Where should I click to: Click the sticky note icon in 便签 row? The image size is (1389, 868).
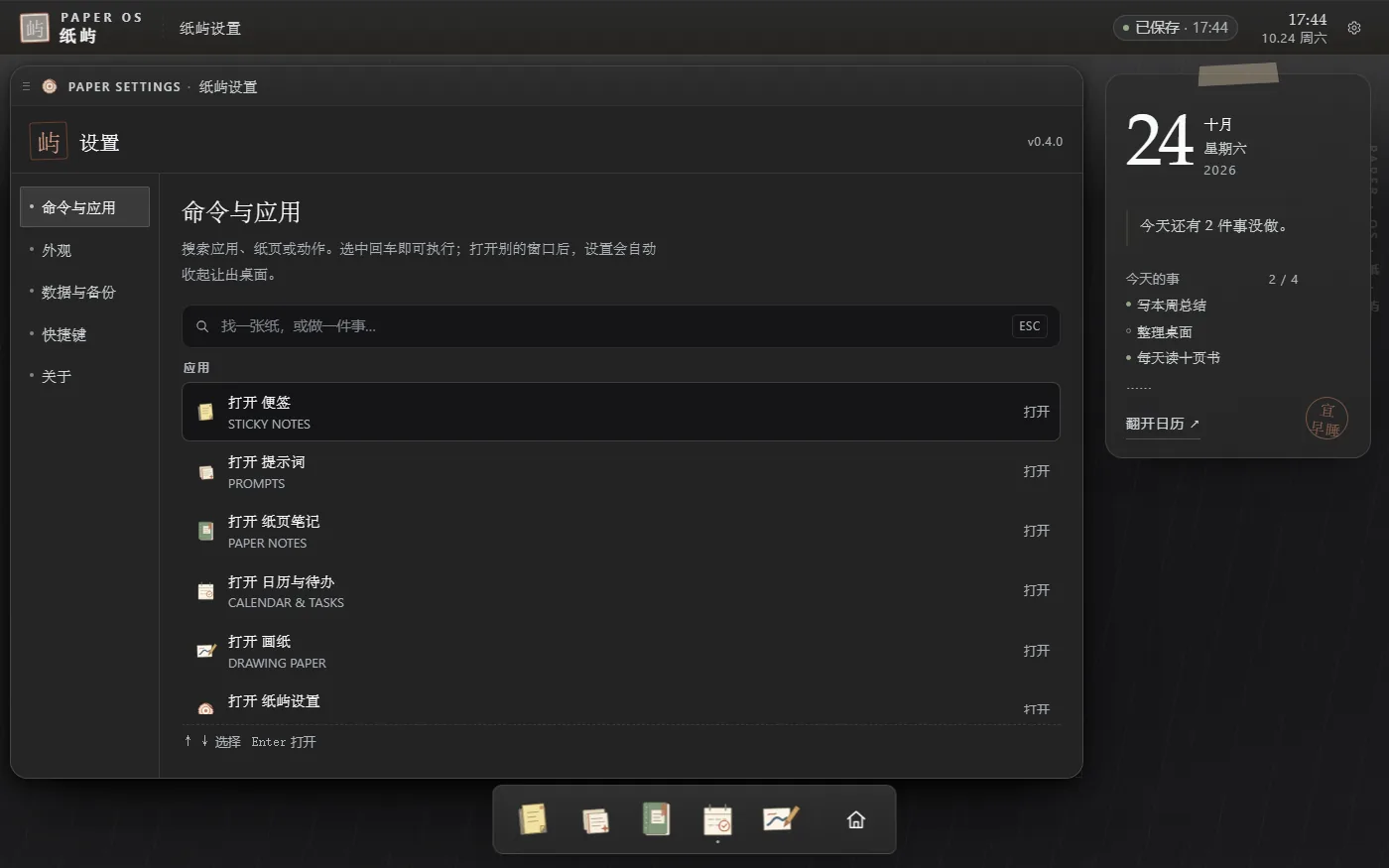tap(205, 412)
